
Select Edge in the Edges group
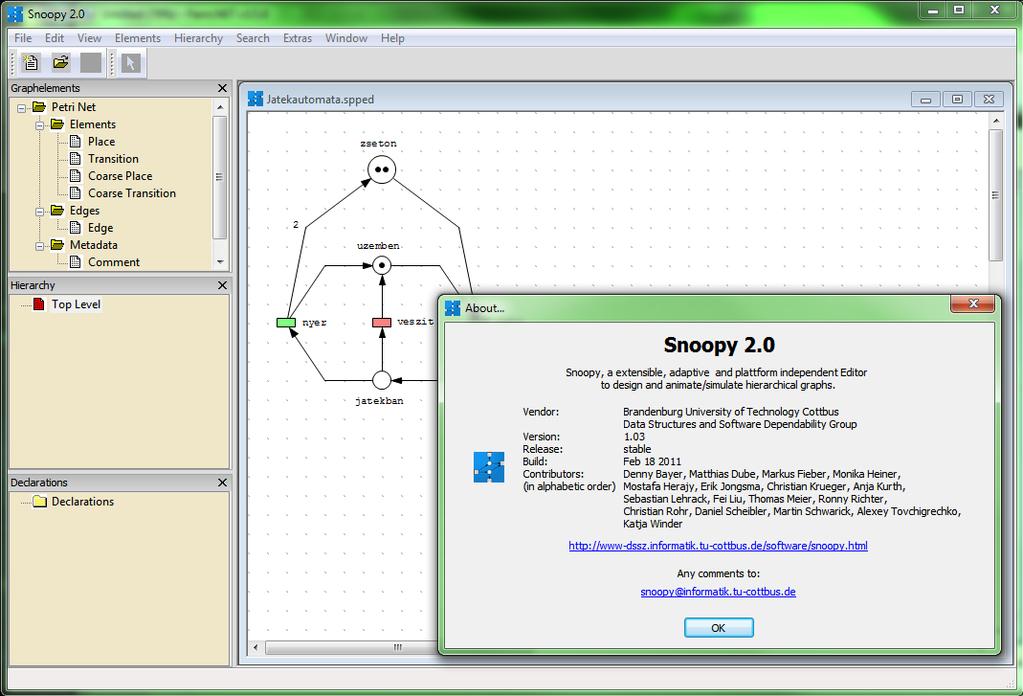pyautogui.click(x=100, y=228)
